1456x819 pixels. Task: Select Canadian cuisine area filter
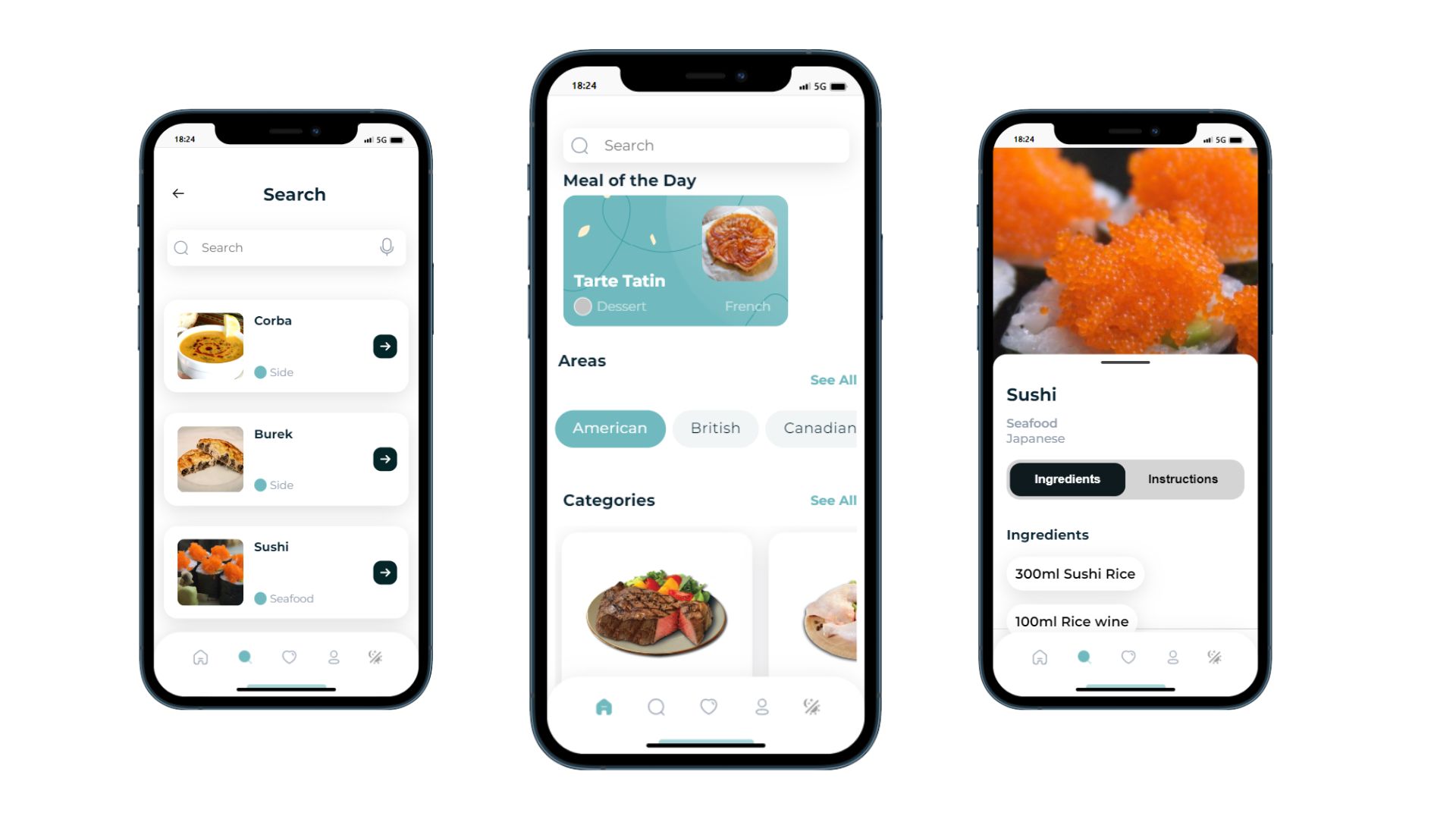[x=819, y=428]
